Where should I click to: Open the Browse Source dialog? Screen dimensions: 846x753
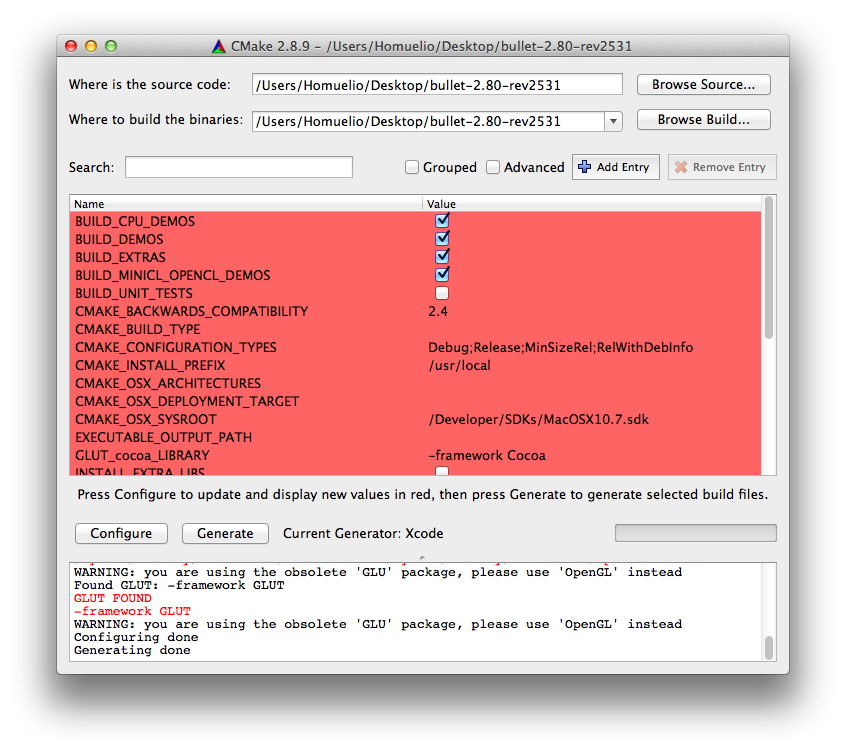tap(703, 85)
